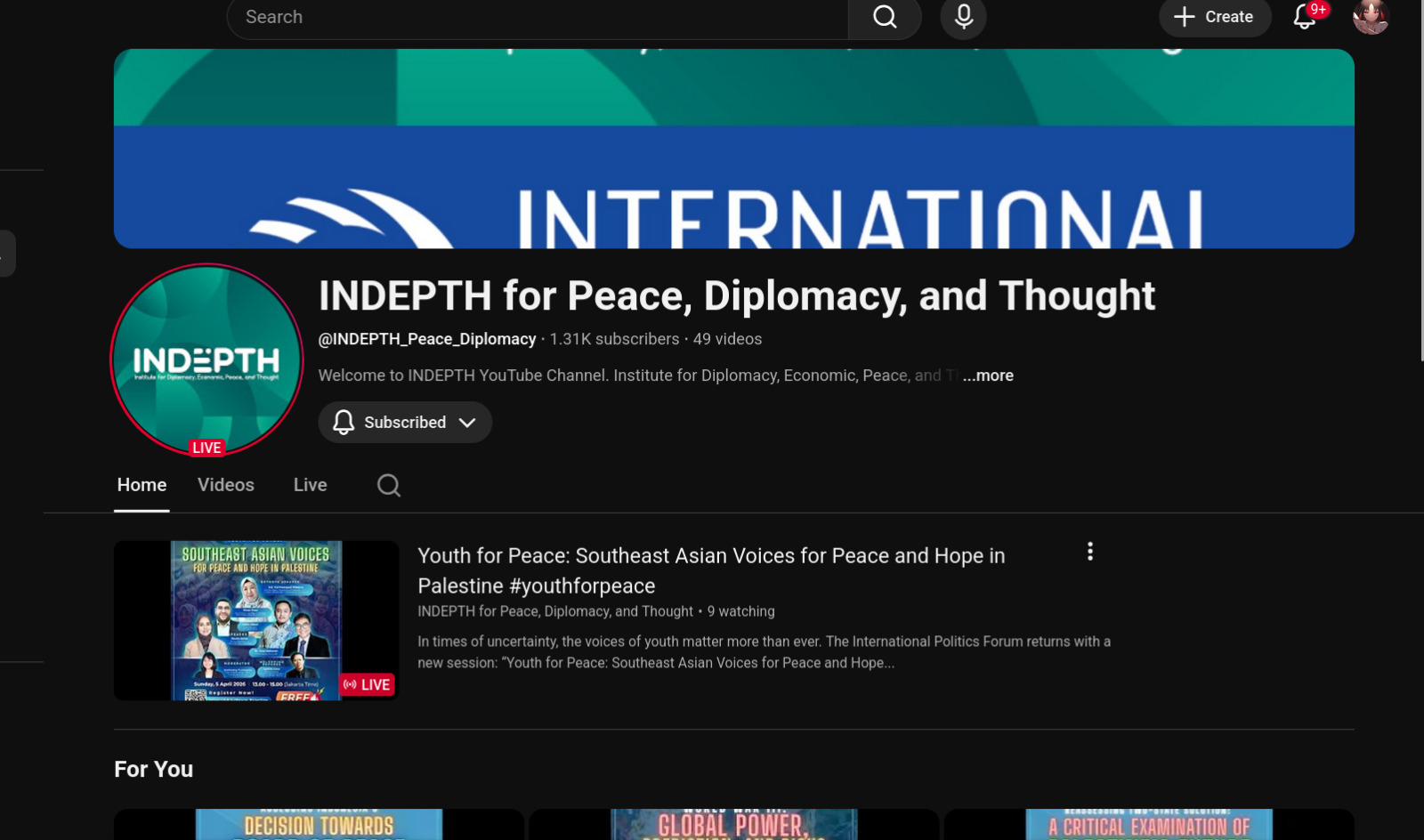Open the account avatar menu

point(1371,17)
